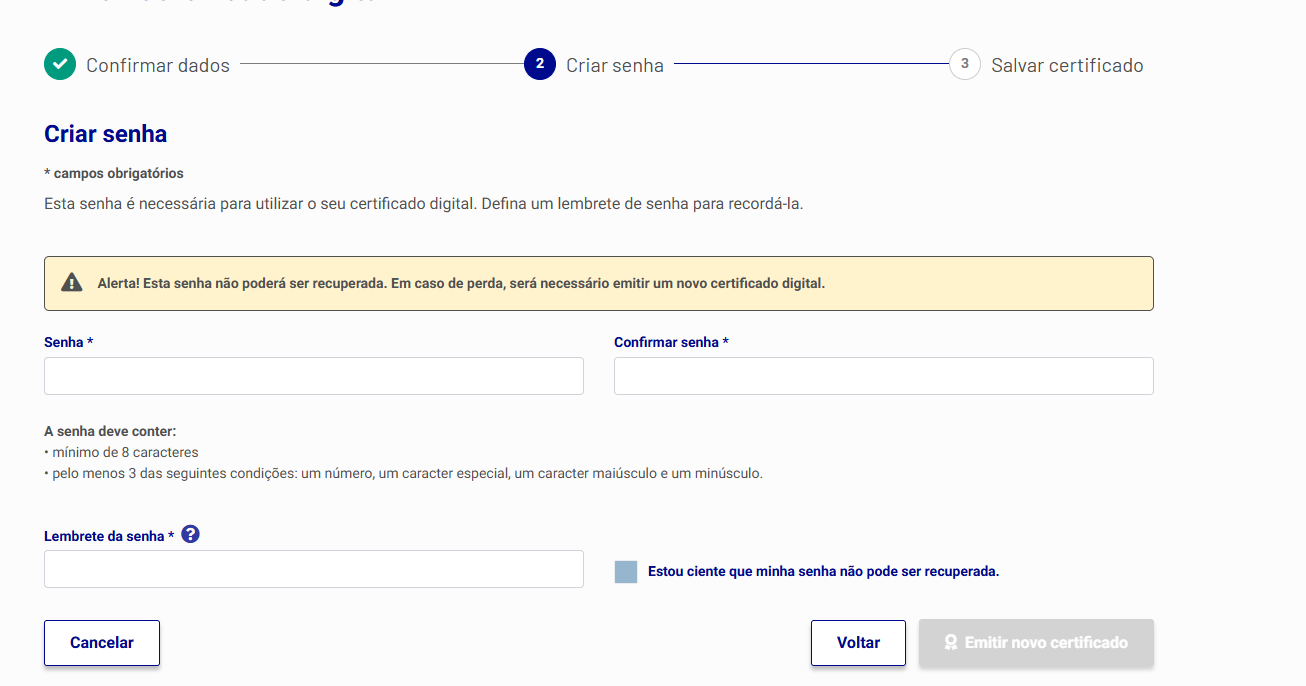Open the Confirmar dados step

coord(158,66)
